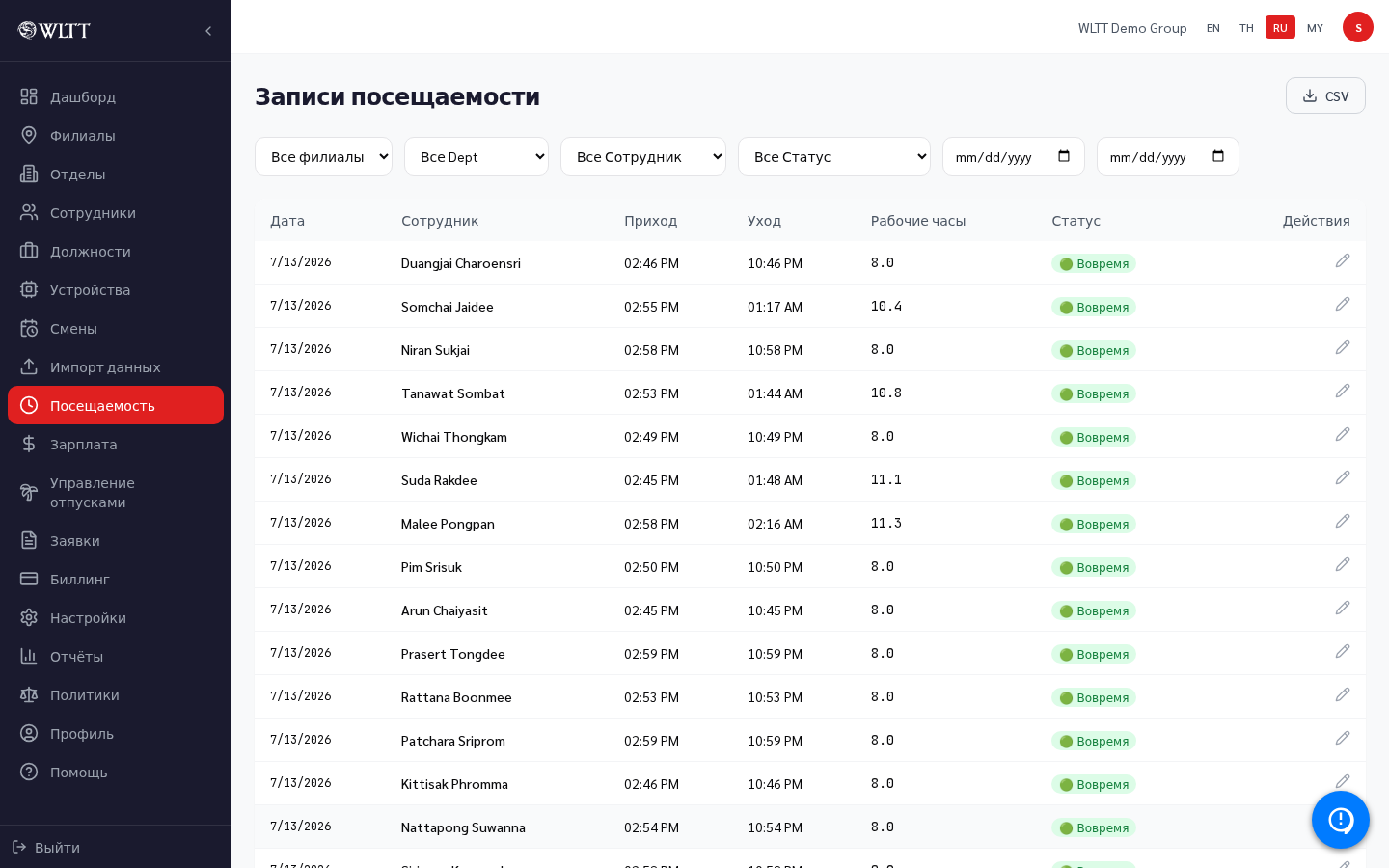
Task: Click the Политики scales icon
Action: [x=29, y=694]
